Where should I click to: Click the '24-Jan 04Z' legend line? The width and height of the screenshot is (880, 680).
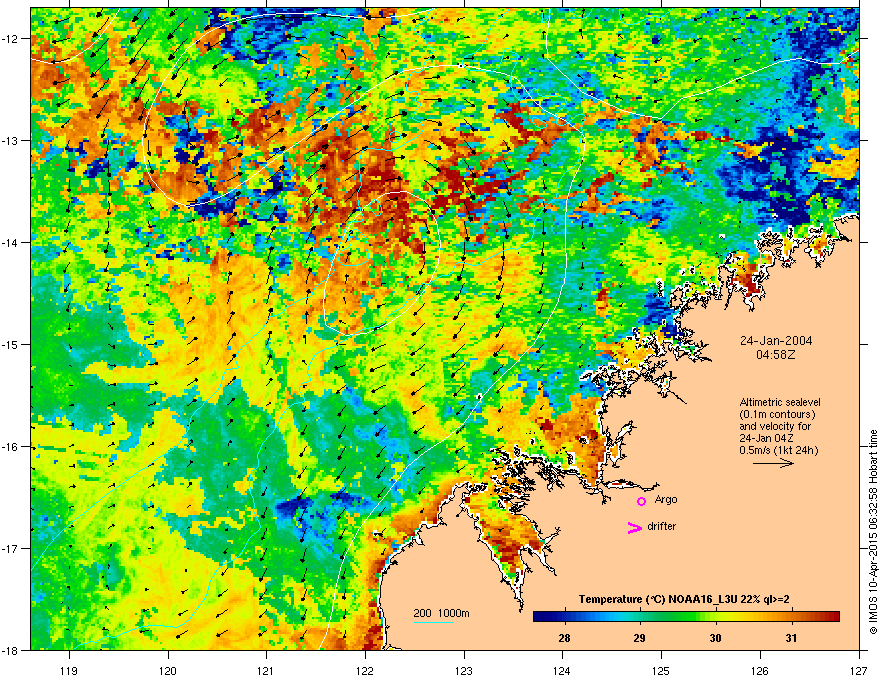[x=766, y=438]
